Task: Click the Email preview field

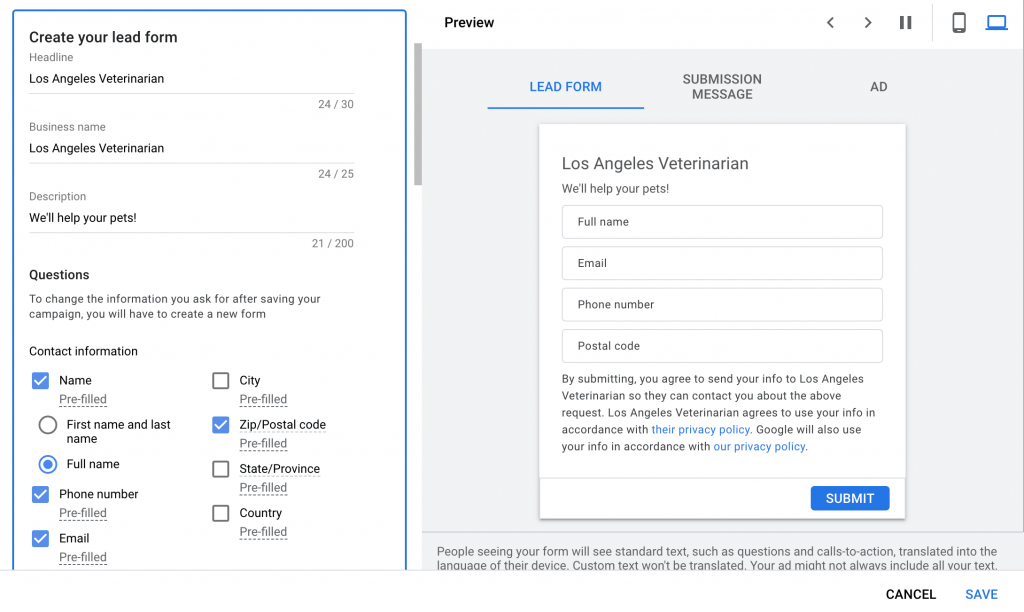Action: tap(722, 263)
